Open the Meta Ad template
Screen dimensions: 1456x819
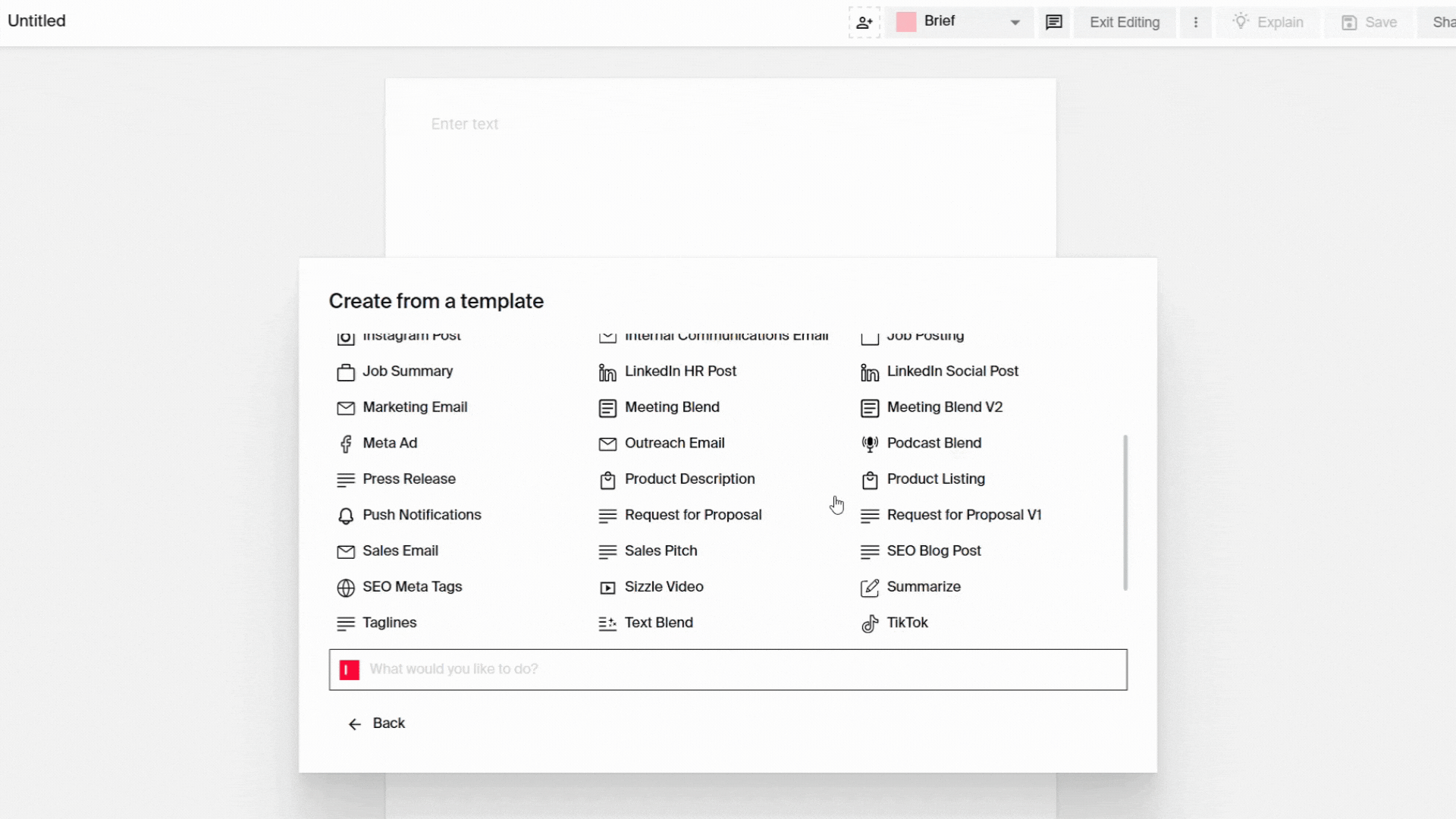(x=390, y=443)
